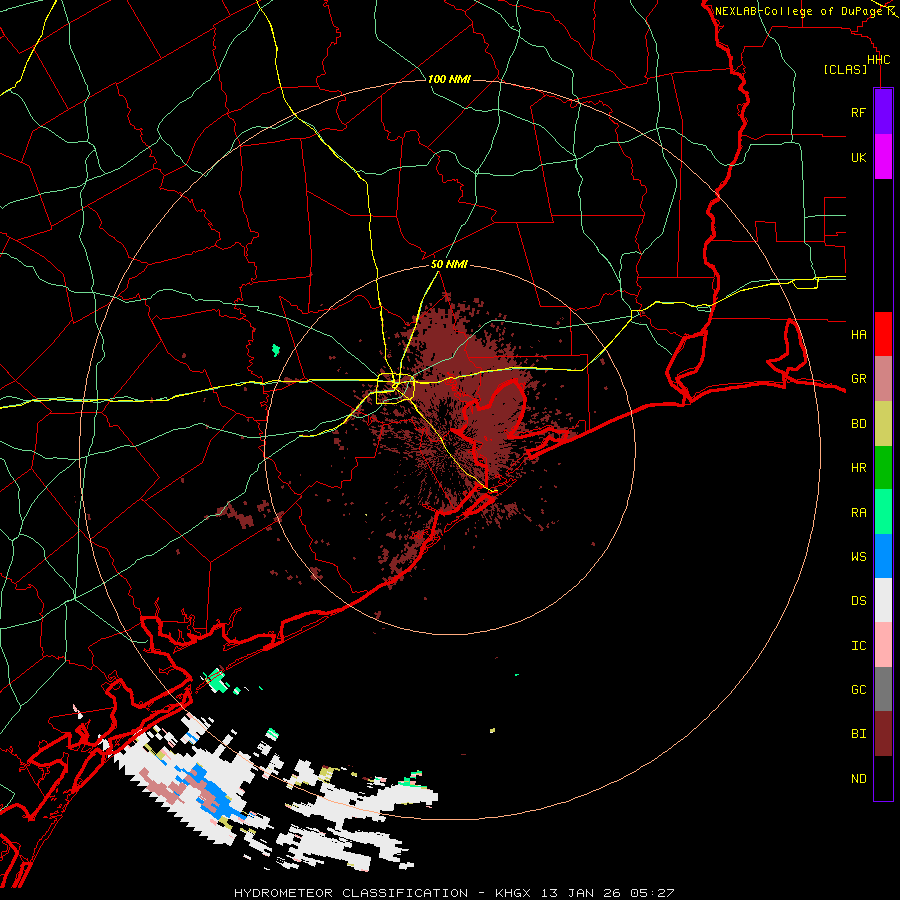Viewport: 900px width, 900px height.
Task: Click the GC gray legend color block
Action: tap(883, 689)
